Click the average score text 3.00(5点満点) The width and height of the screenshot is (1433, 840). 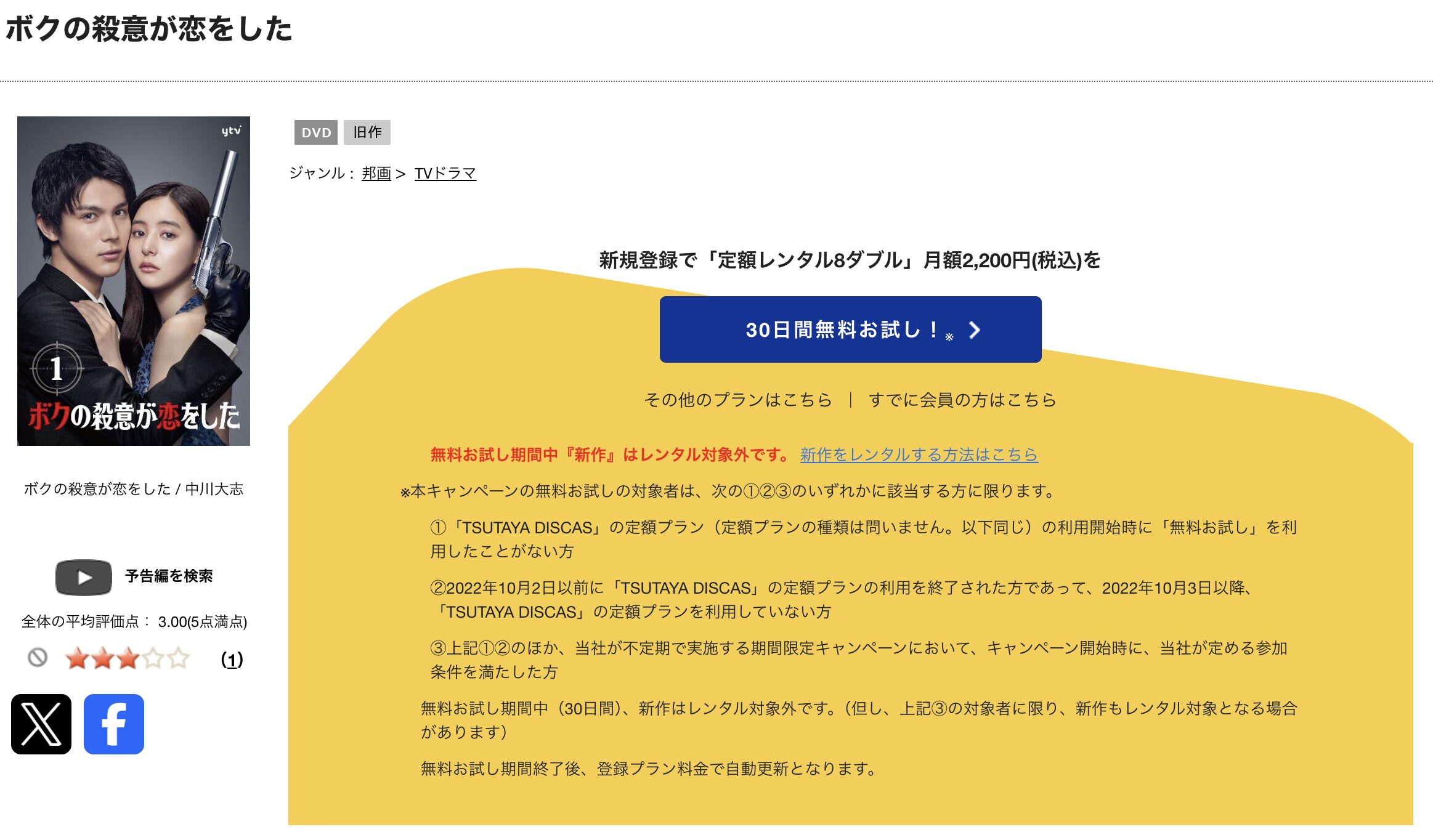pos(203,622)
